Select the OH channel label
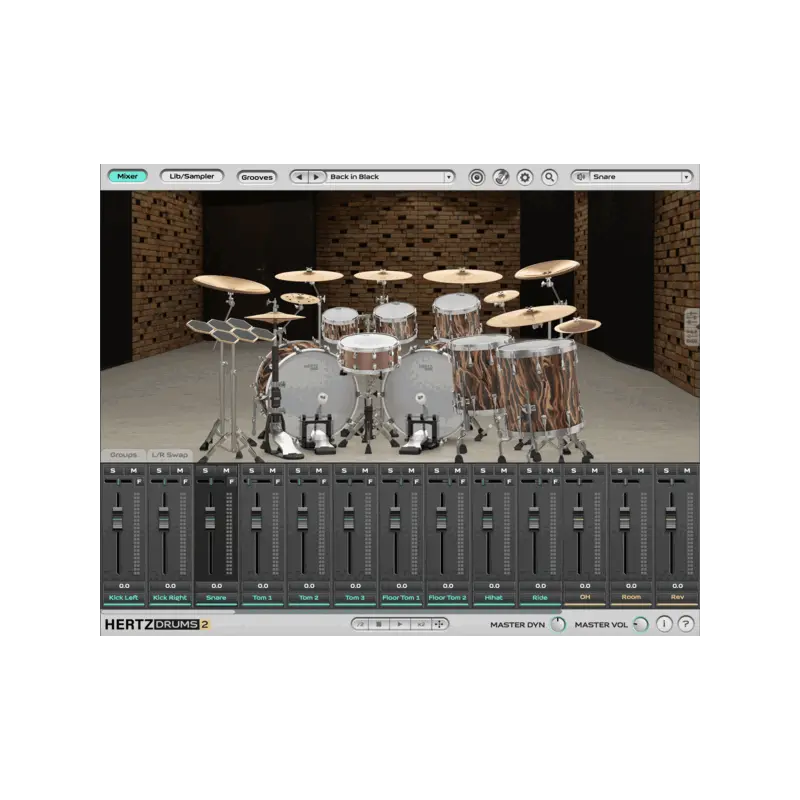Image resolution: width=800 pixels, height=800 pixels. click(585, 597)
